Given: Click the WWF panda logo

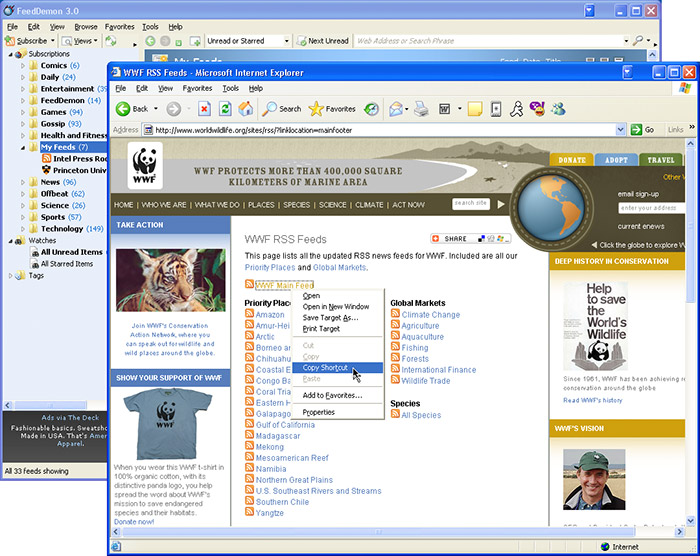Looking at the screenshot, I should pos(145,164).
